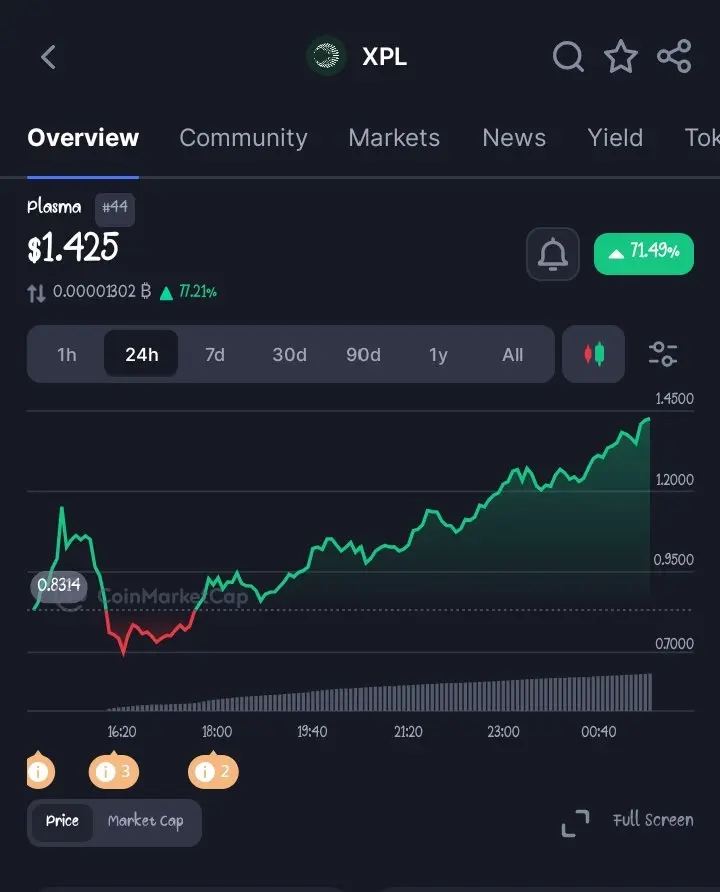The image size is (720, 892).
Task: Switch to the Markets tab
Action: 394,138
